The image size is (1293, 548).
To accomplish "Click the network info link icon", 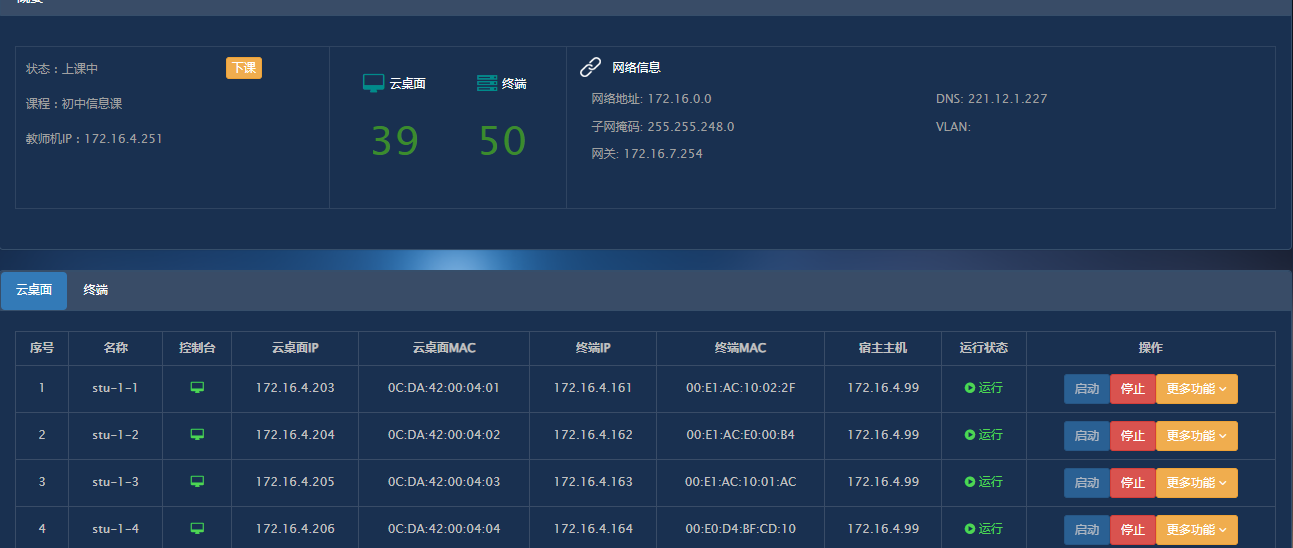I will tap(591, 67).
